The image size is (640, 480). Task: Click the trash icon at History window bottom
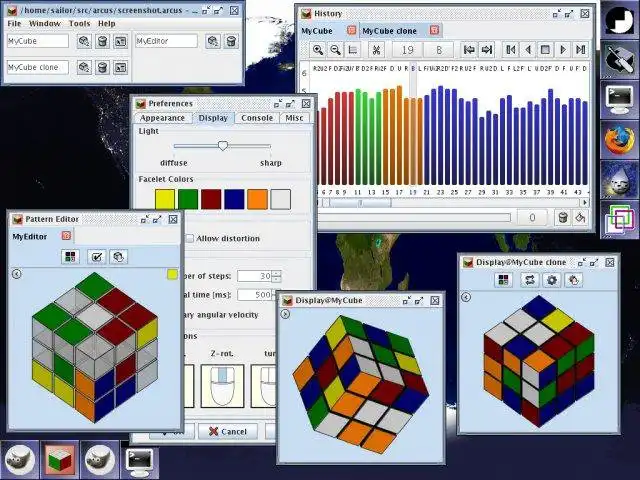[x=562, y=218]
